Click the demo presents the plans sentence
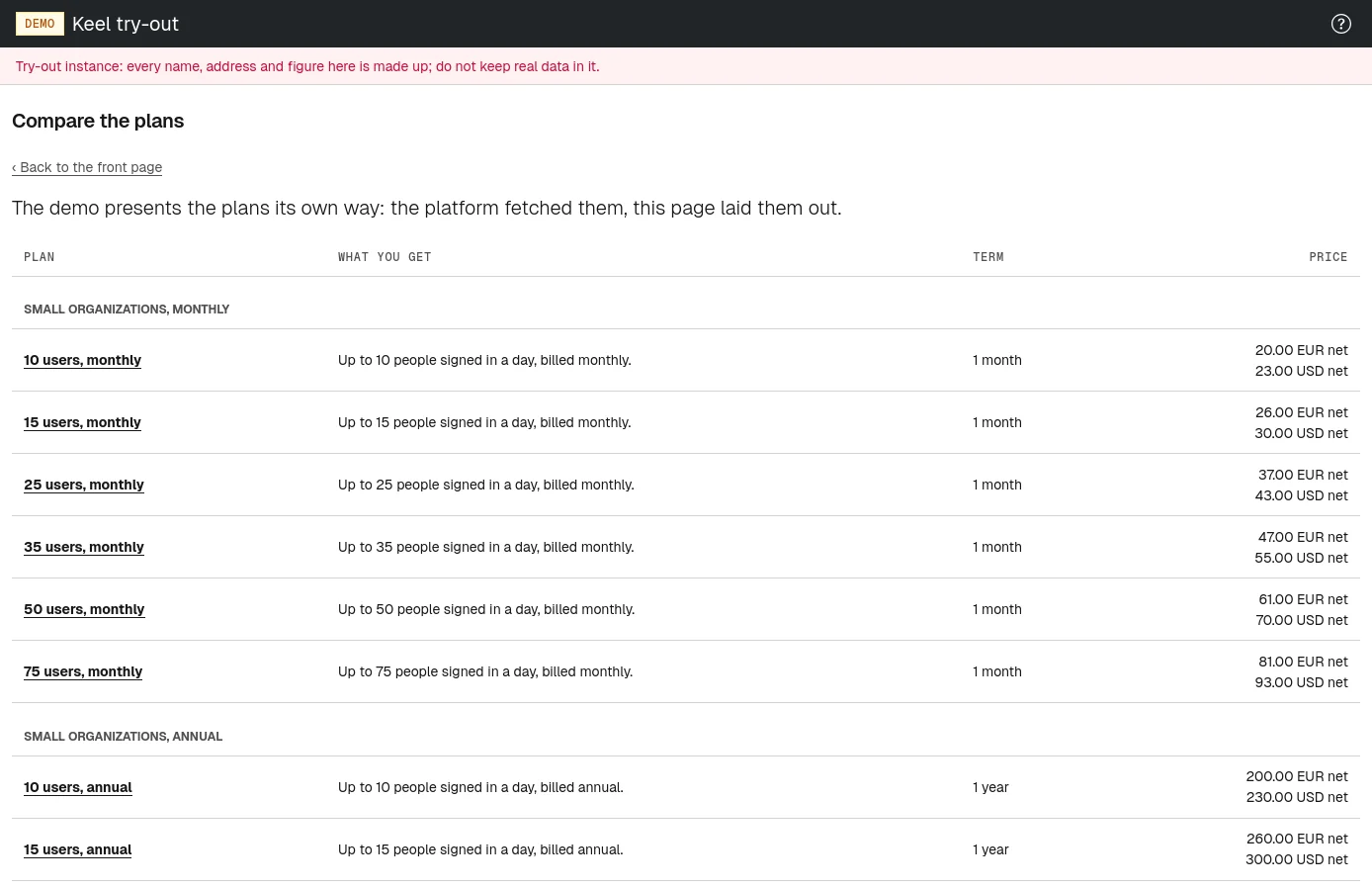1372x888 pixels. click(427, 208)
